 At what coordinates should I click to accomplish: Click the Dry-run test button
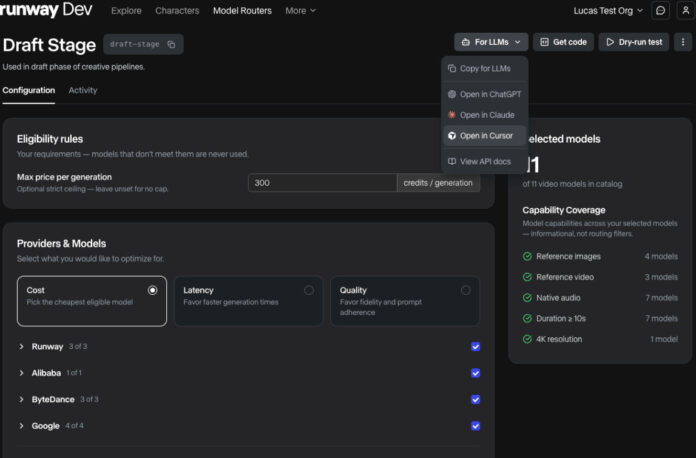pyautogui.click(x=634, y=42)
